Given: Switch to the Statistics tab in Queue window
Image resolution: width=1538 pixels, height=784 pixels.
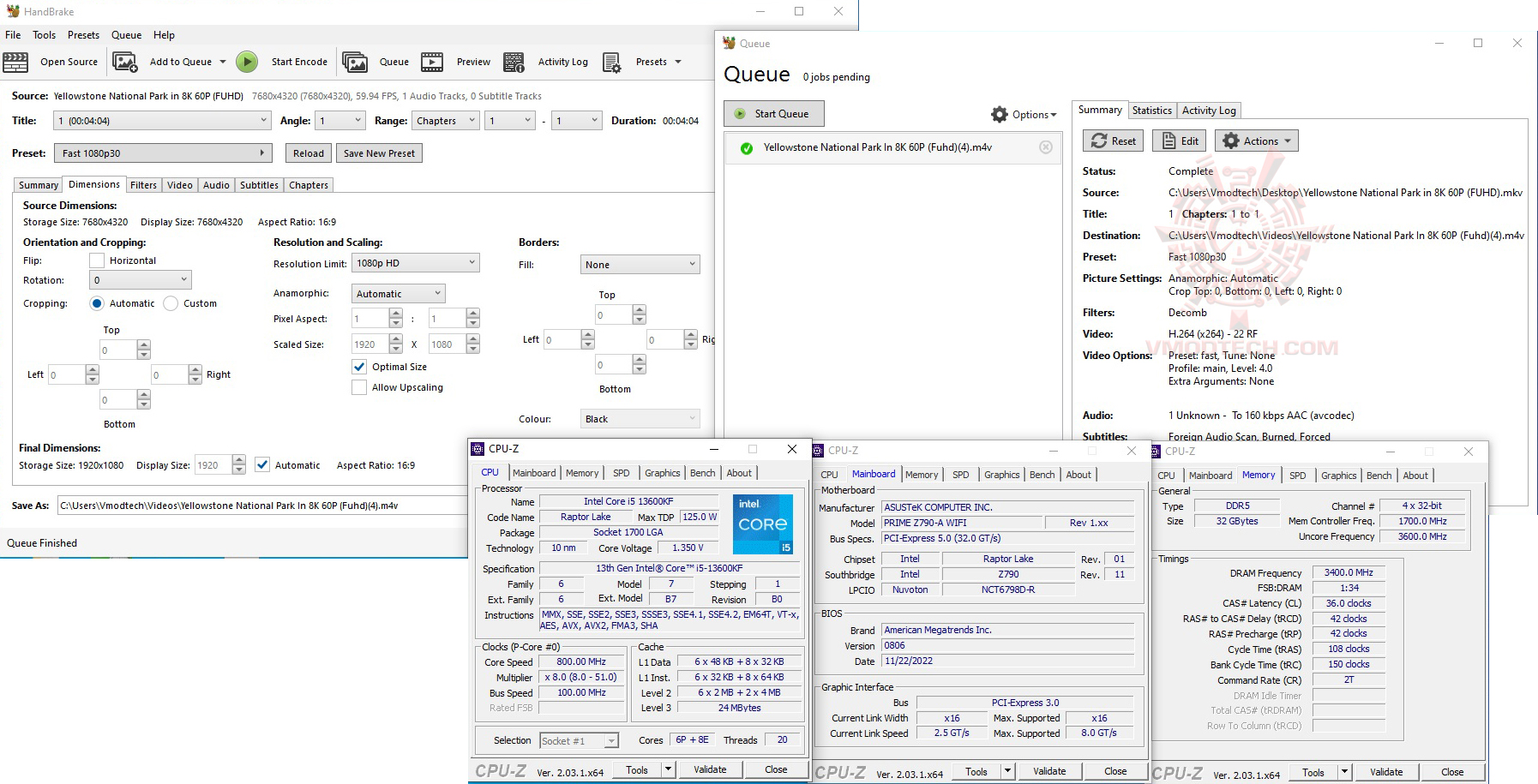Looking at the screenshot, I should (x=1151, y=111).
